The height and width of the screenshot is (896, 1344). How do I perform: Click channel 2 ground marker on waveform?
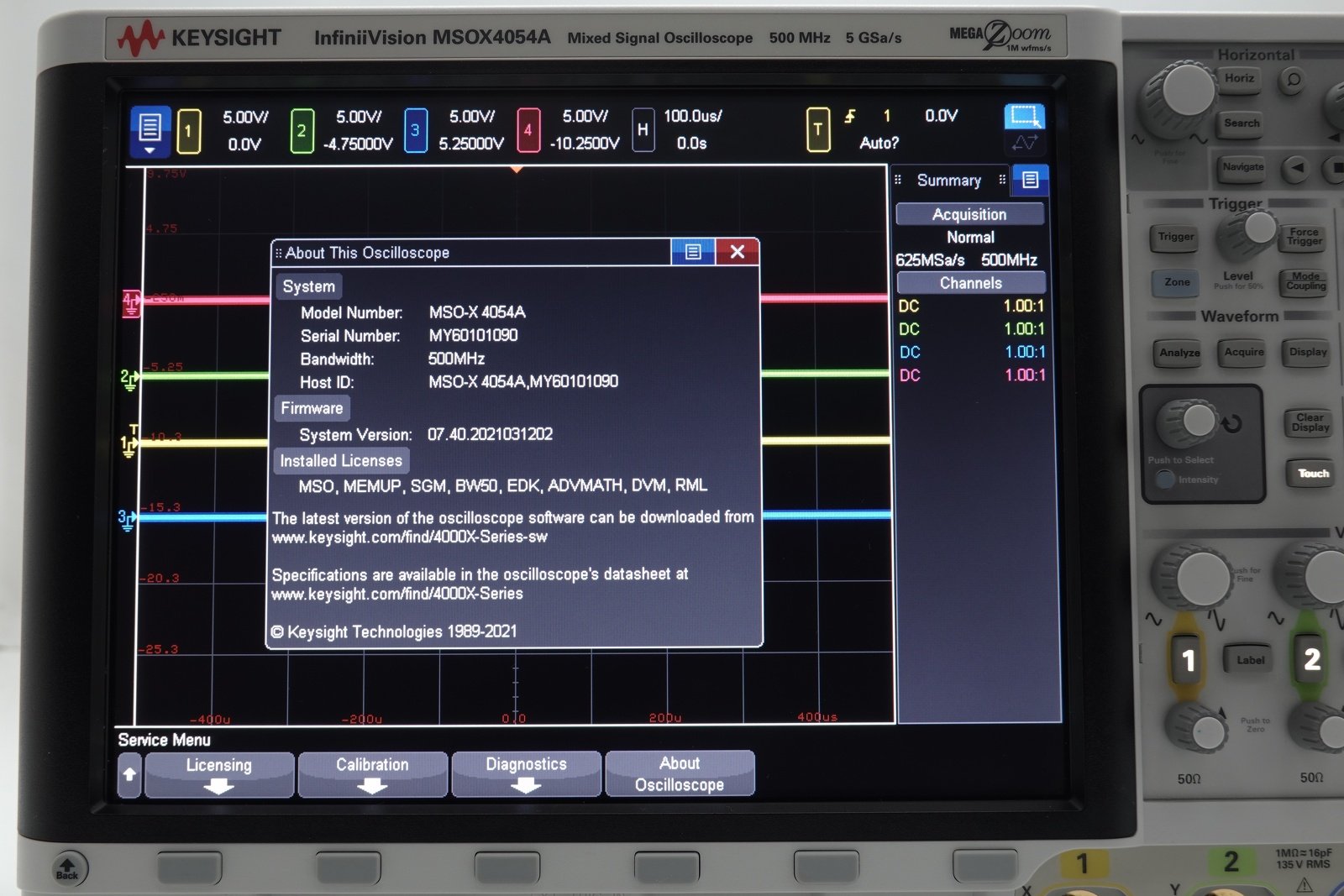pos(129,380)
